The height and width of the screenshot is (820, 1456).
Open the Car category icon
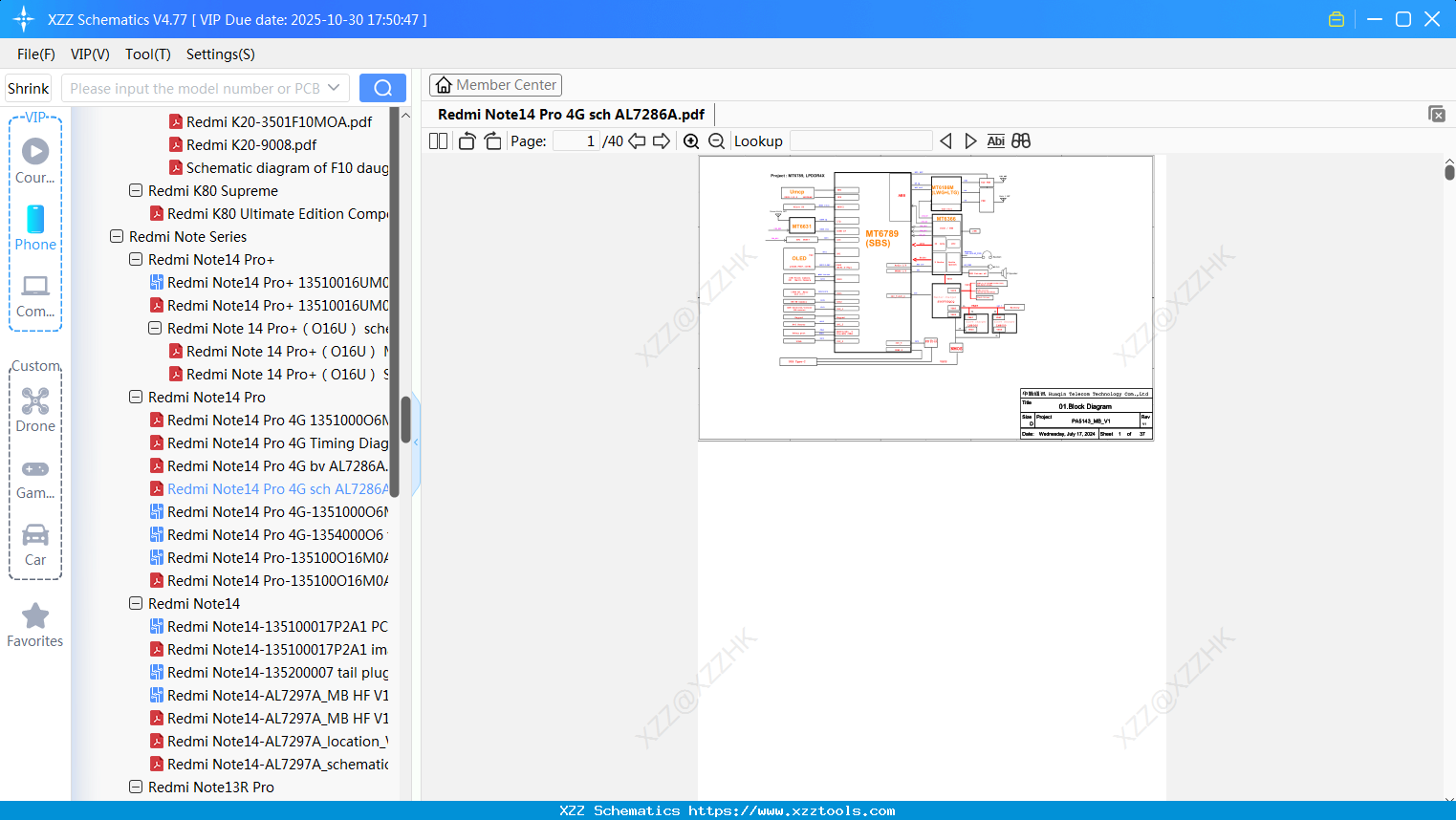(35, 545)
